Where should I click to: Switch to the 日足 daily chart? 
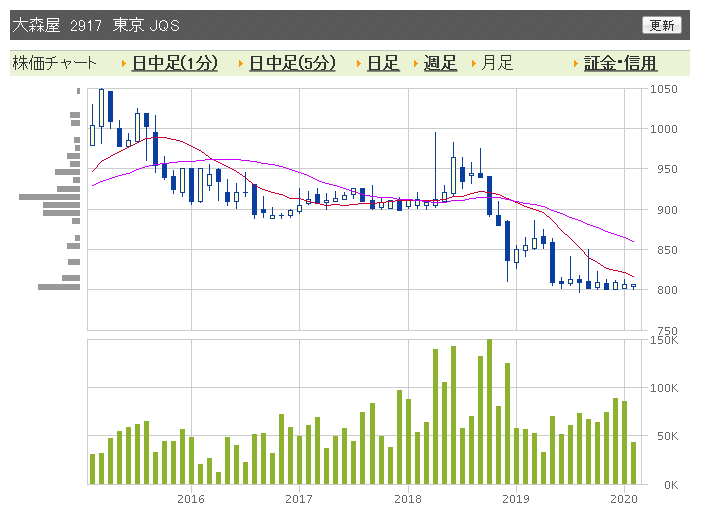point(382,63)
